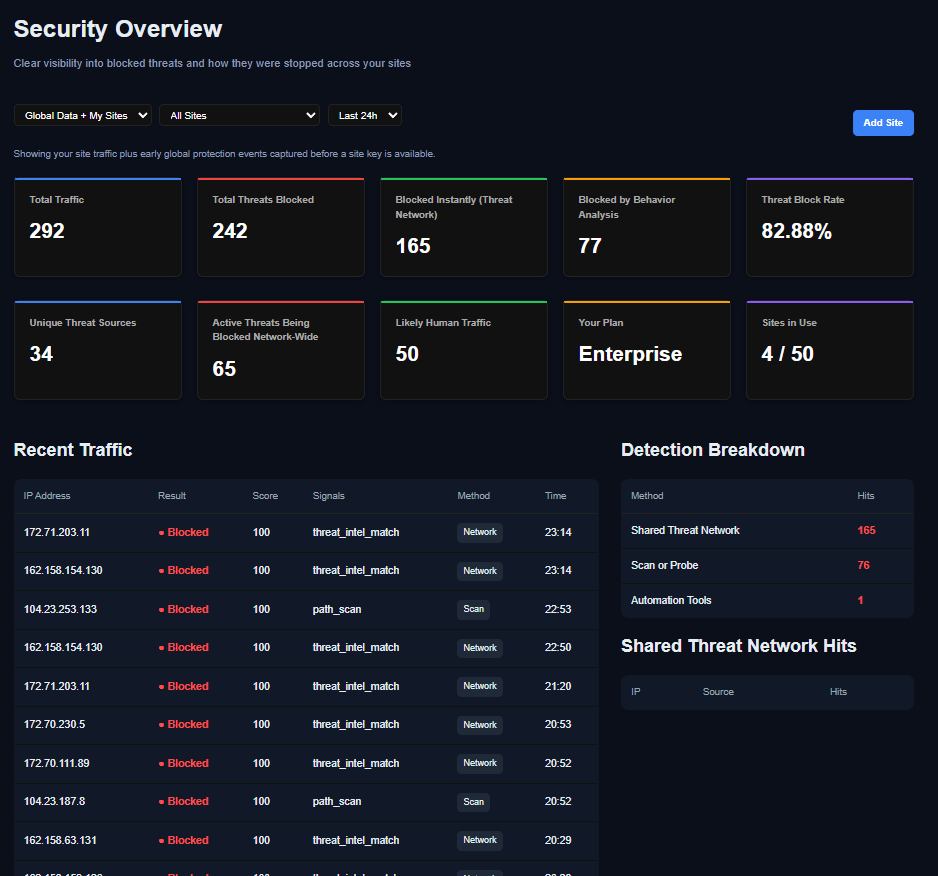
Task: Click the 165 hits value in Detection Breakdown
Action: point(866,530)
